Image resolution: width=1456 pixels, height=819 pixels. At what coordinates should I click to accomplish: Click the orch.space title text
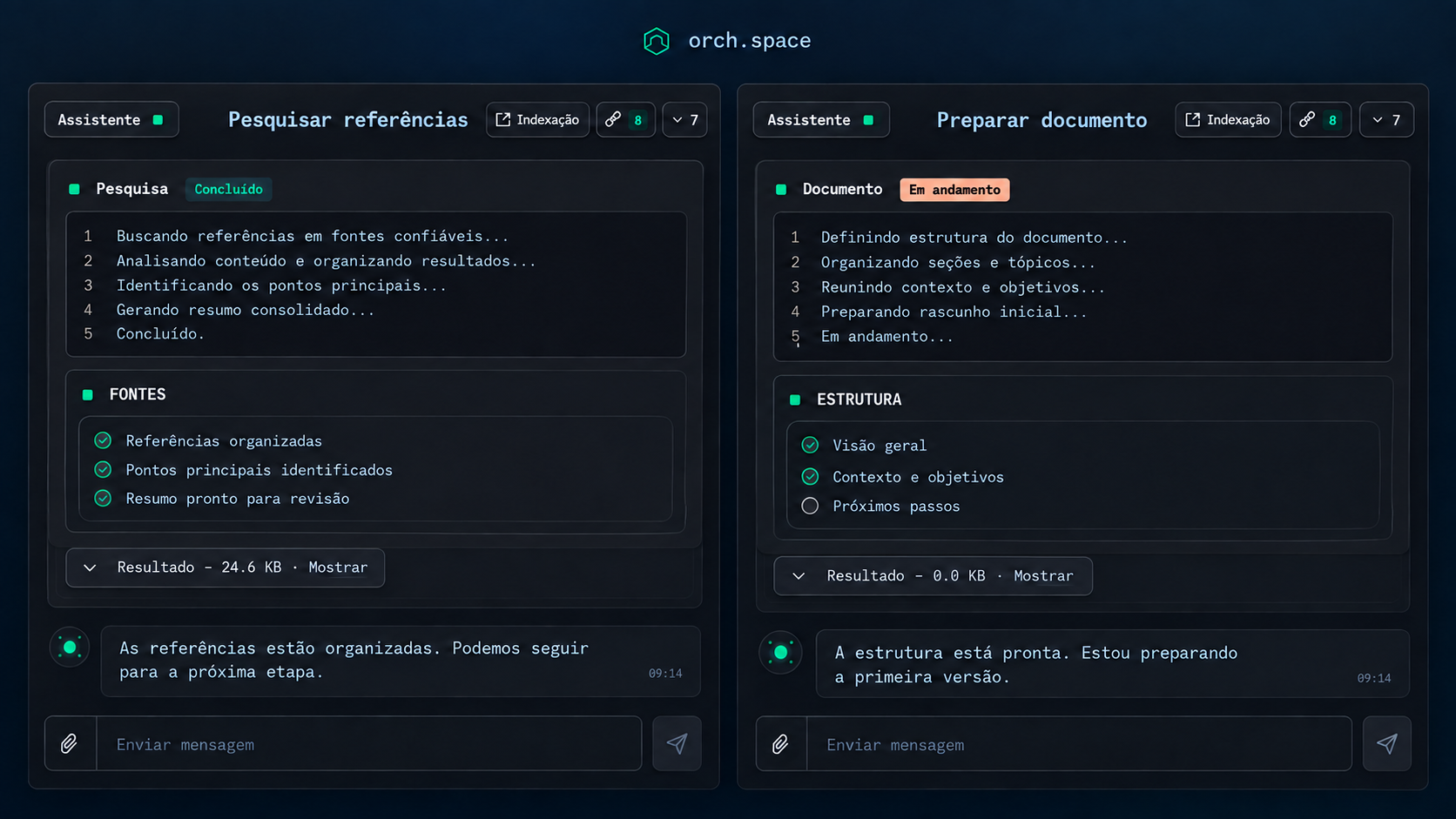[x=750, y=41]
